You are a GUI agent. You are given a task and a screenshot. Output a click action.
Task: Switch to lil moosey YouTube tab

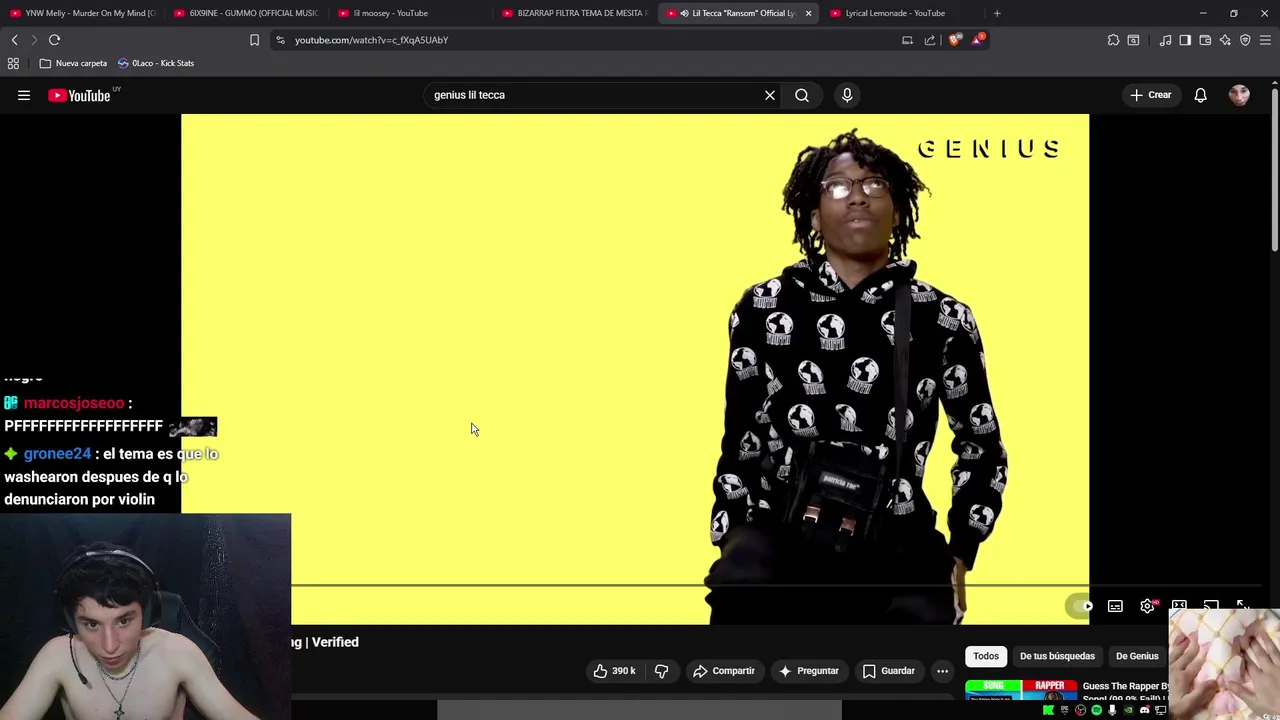point(410,13)
